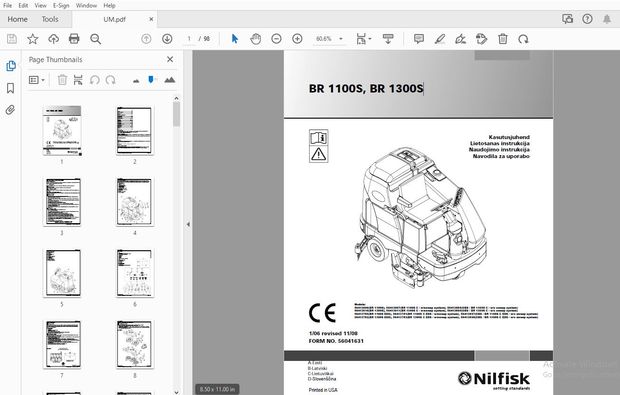620x395 pixels.
Task: Select the page 4 thumbnail
Action: pyautogui.click(x=134, y=202)
